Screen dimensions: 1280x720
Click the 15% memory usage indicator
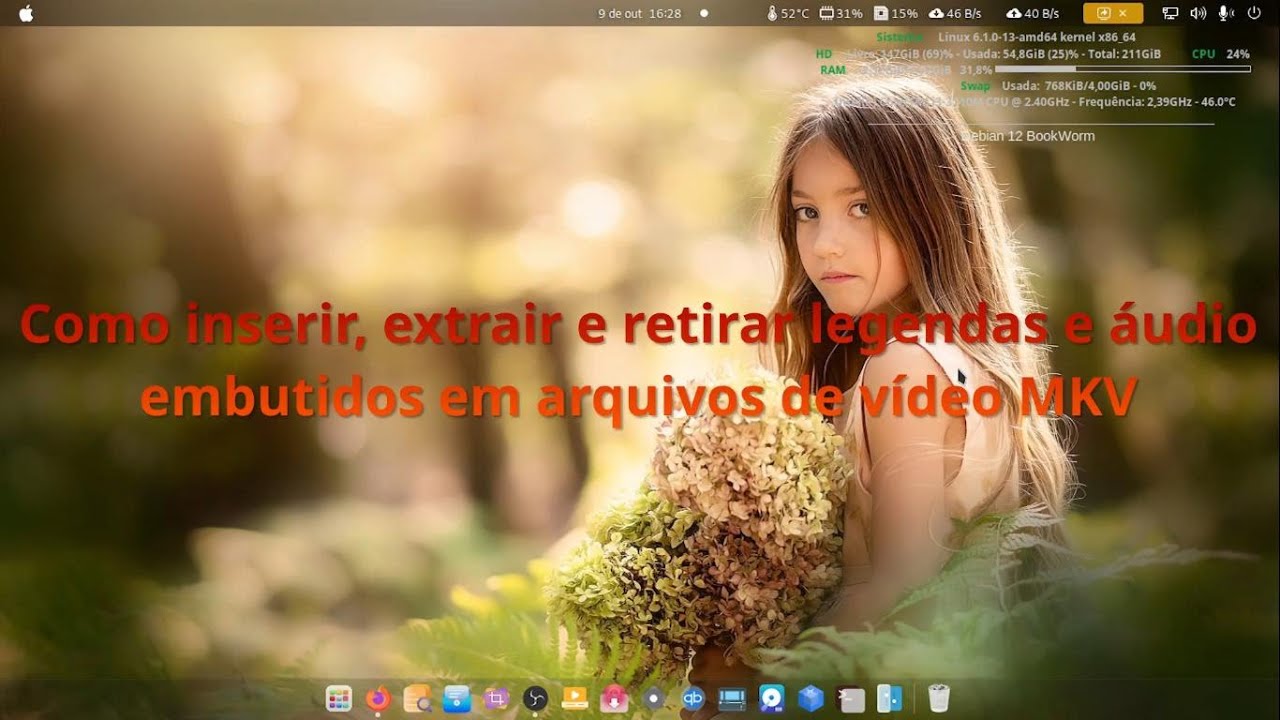tap(896, 13)
